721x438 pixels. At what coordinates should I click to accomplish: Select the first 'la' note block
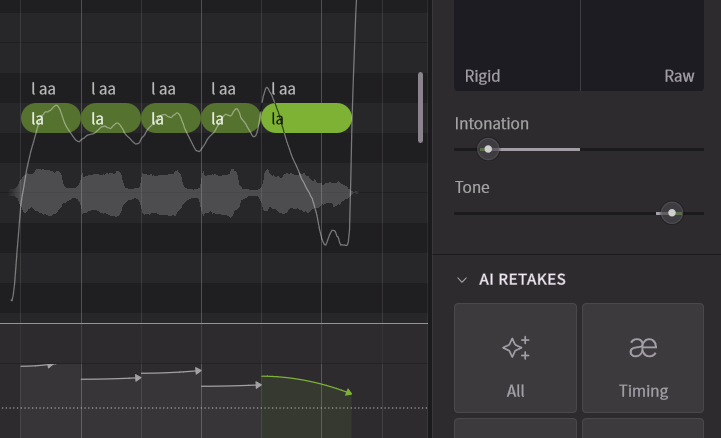tap(50, 119)
